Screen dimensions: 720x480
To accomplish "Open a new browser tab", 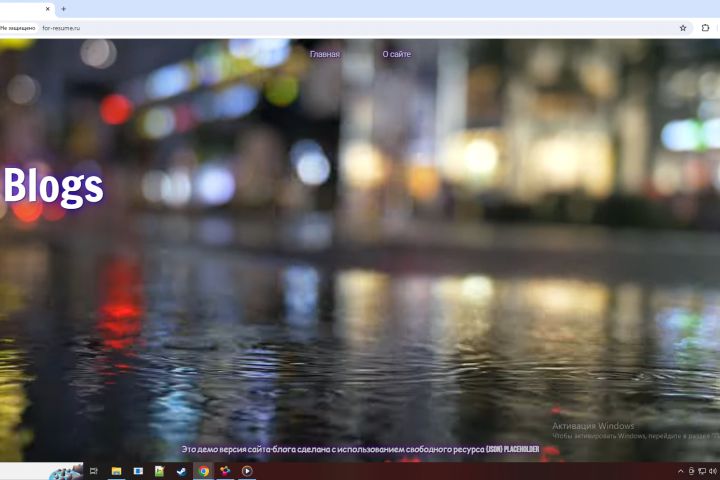I will 63,9.
